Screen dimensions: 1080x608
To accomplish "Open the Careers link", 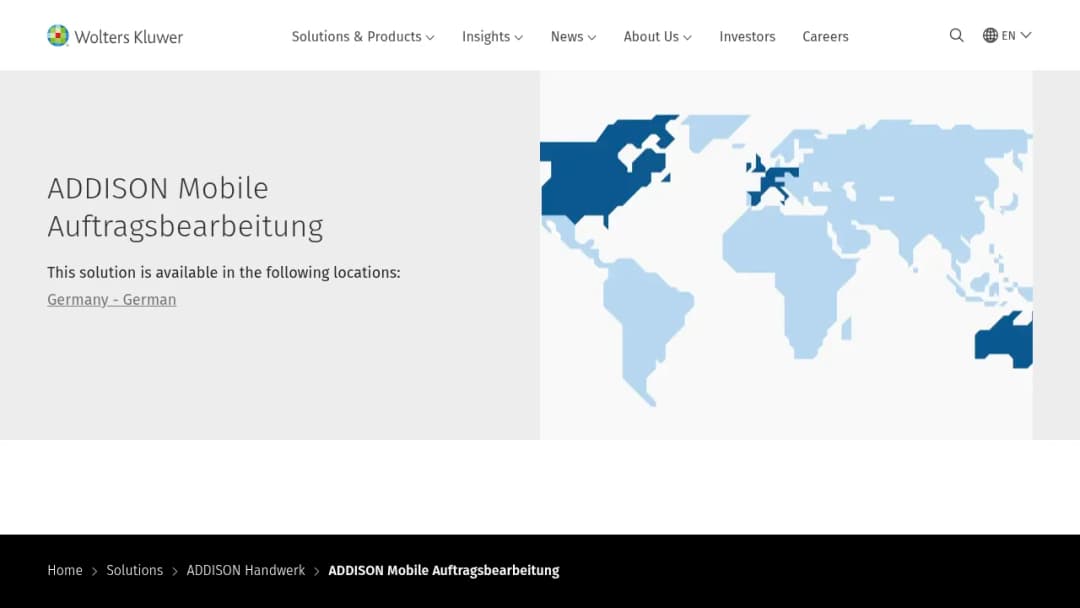I will [825, 36].
